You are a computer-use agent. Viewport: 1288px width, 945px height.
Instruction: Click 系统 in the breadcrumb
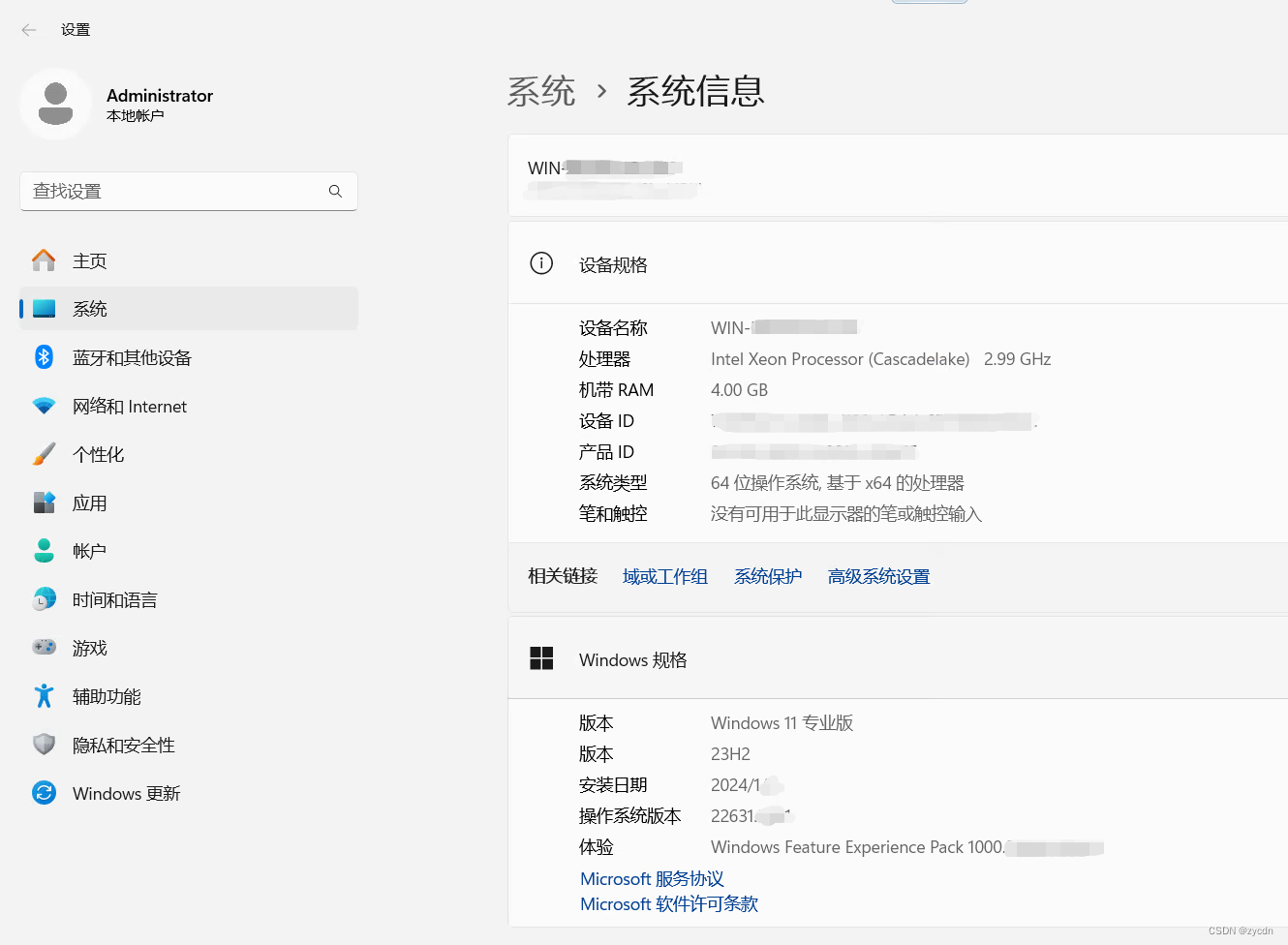pos(541,91)
